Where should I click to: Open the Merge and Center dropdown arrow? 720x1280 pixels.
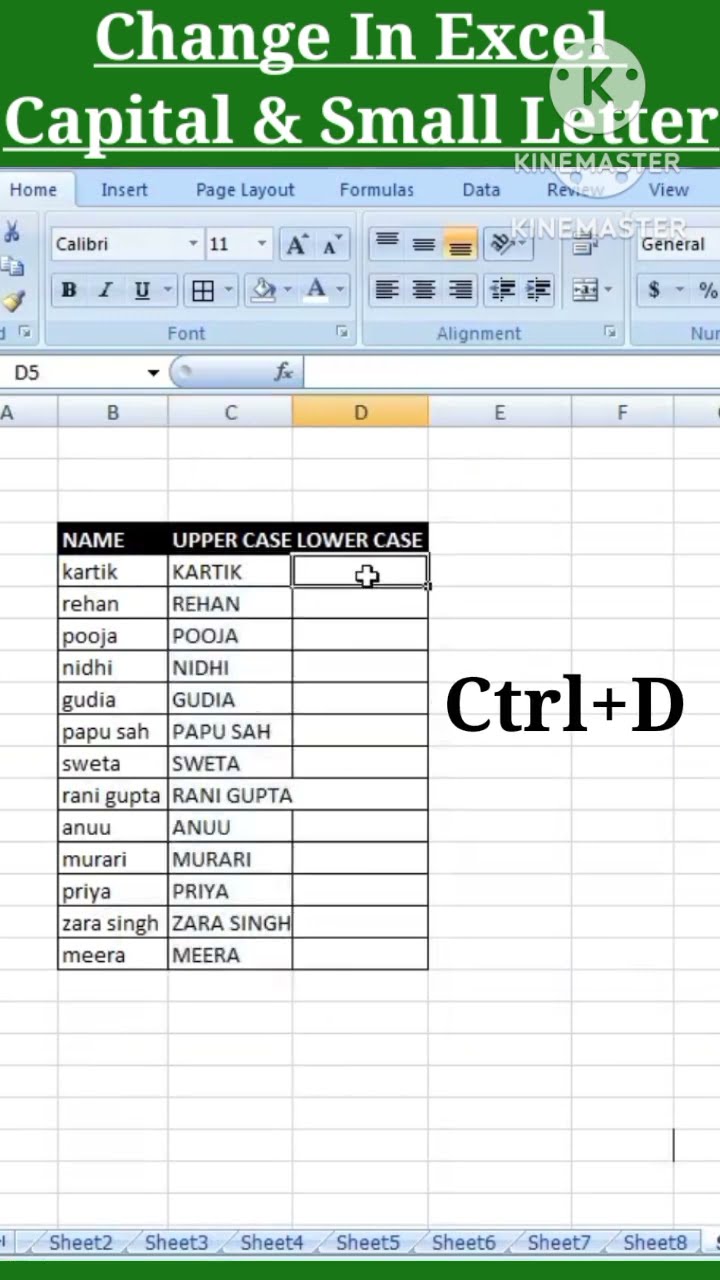point(607,290)
